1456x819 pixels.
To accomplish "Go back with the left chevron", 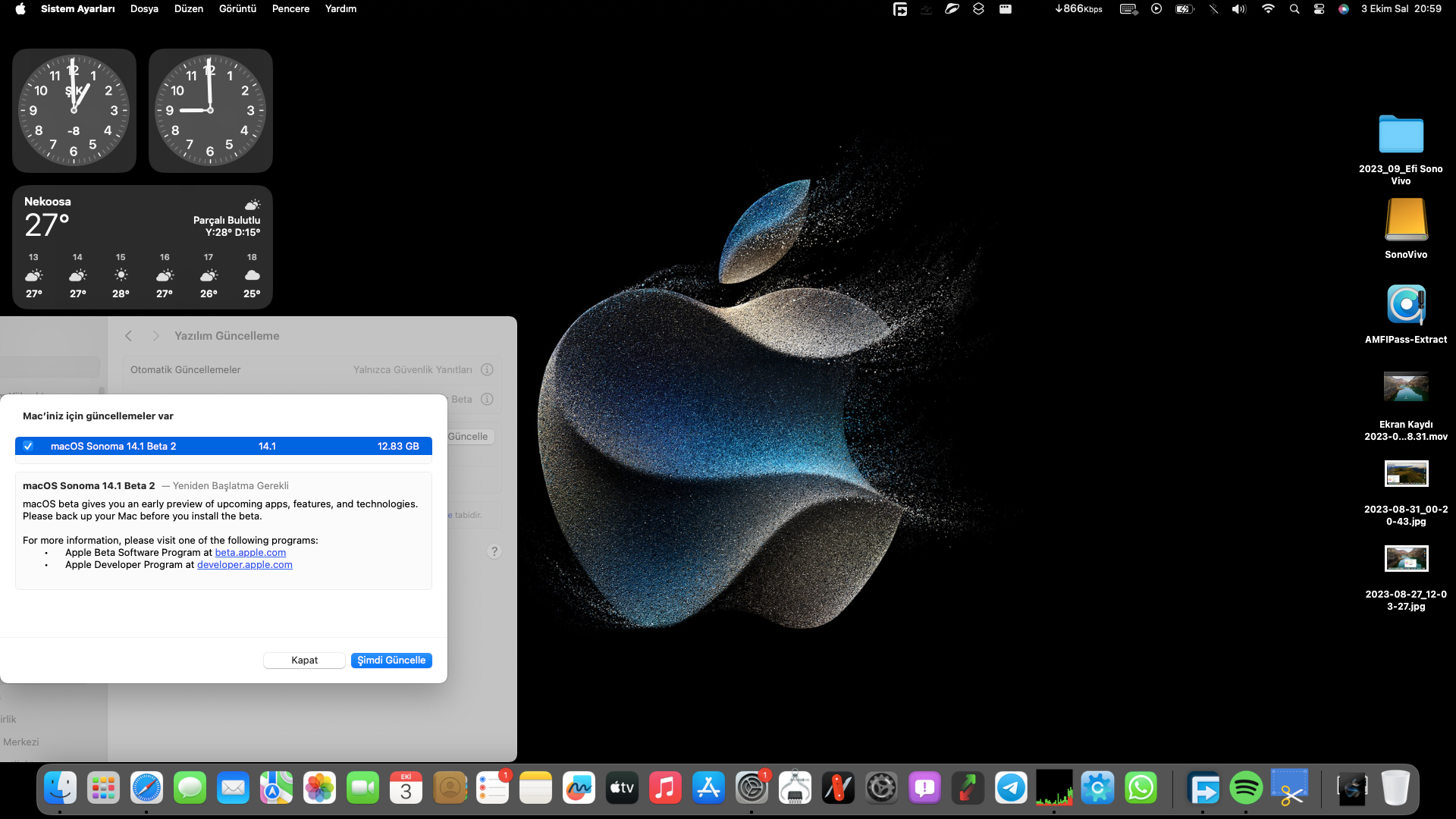I will click(129, 336).
